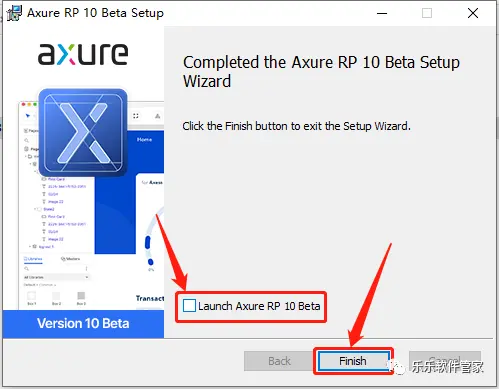Screen dimensions: 499x389
Task: Click the large Axure X app icon
Action: click(83, 133)
